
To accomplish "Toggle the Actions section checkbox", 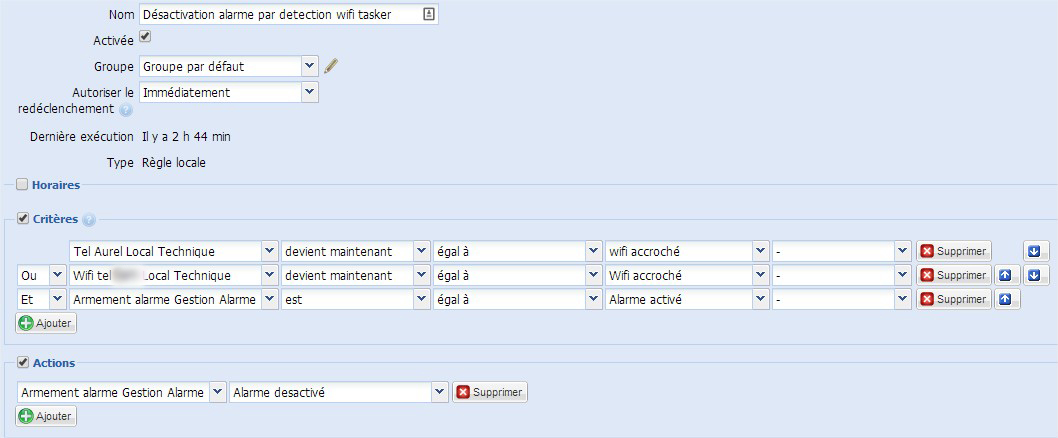I will point(22,362).
